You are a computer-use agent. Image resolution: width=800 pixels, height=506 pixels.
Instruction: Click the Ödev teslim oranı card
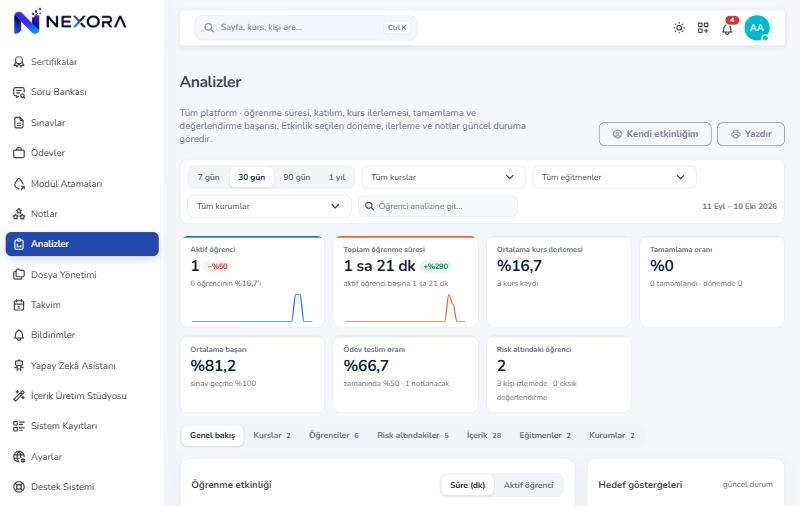(406, 374)
